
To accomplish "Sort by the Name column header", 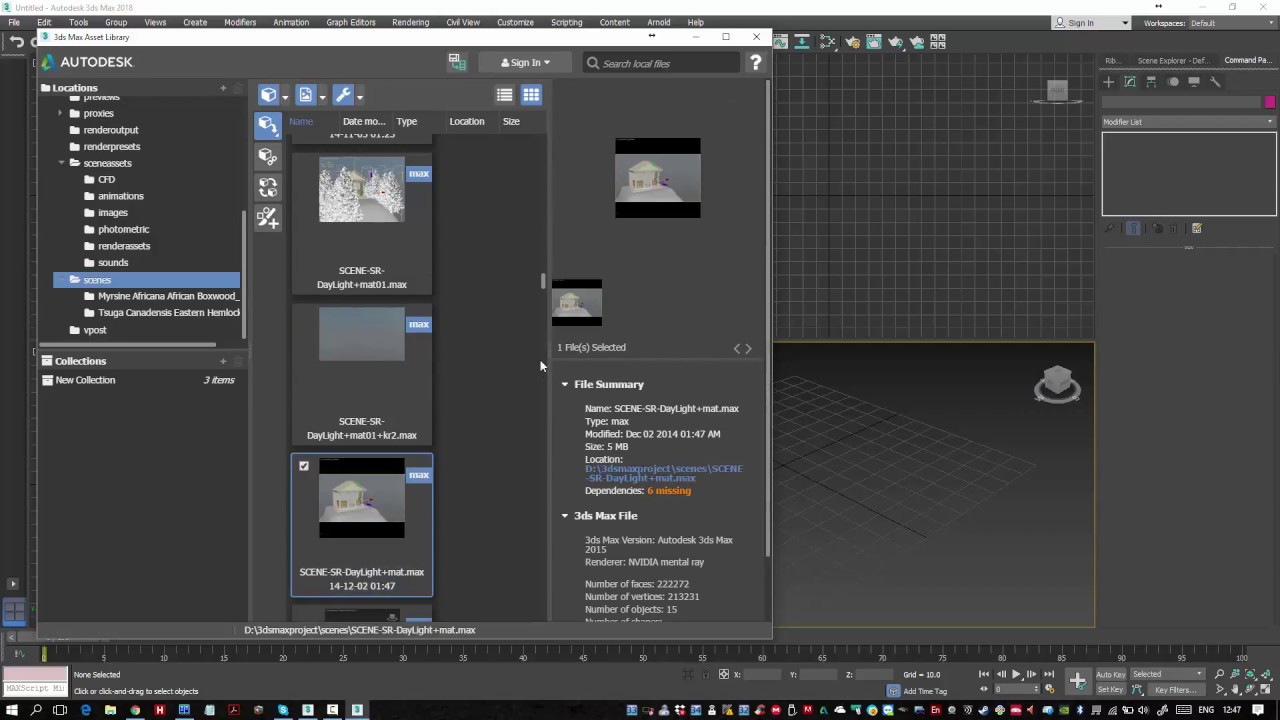I will (x=301, y=121).
